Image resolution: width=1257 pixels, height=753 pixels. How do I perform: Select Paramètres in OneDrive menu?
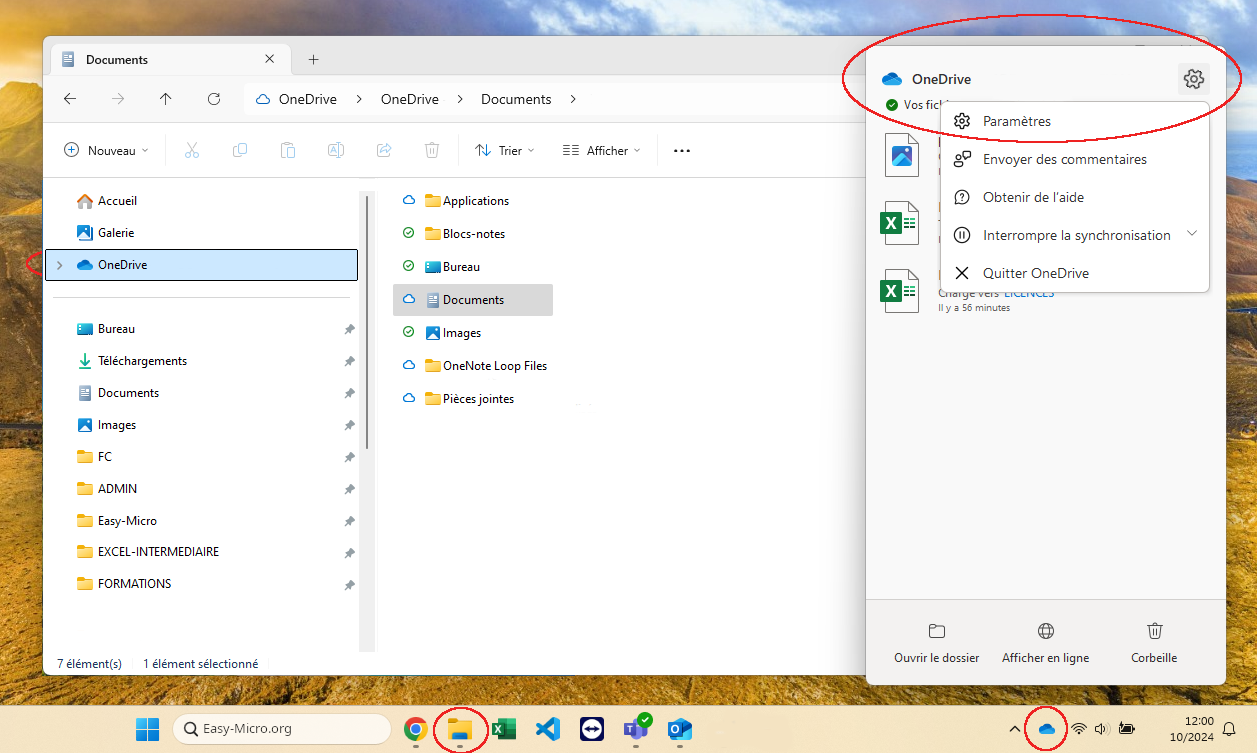1075,121
